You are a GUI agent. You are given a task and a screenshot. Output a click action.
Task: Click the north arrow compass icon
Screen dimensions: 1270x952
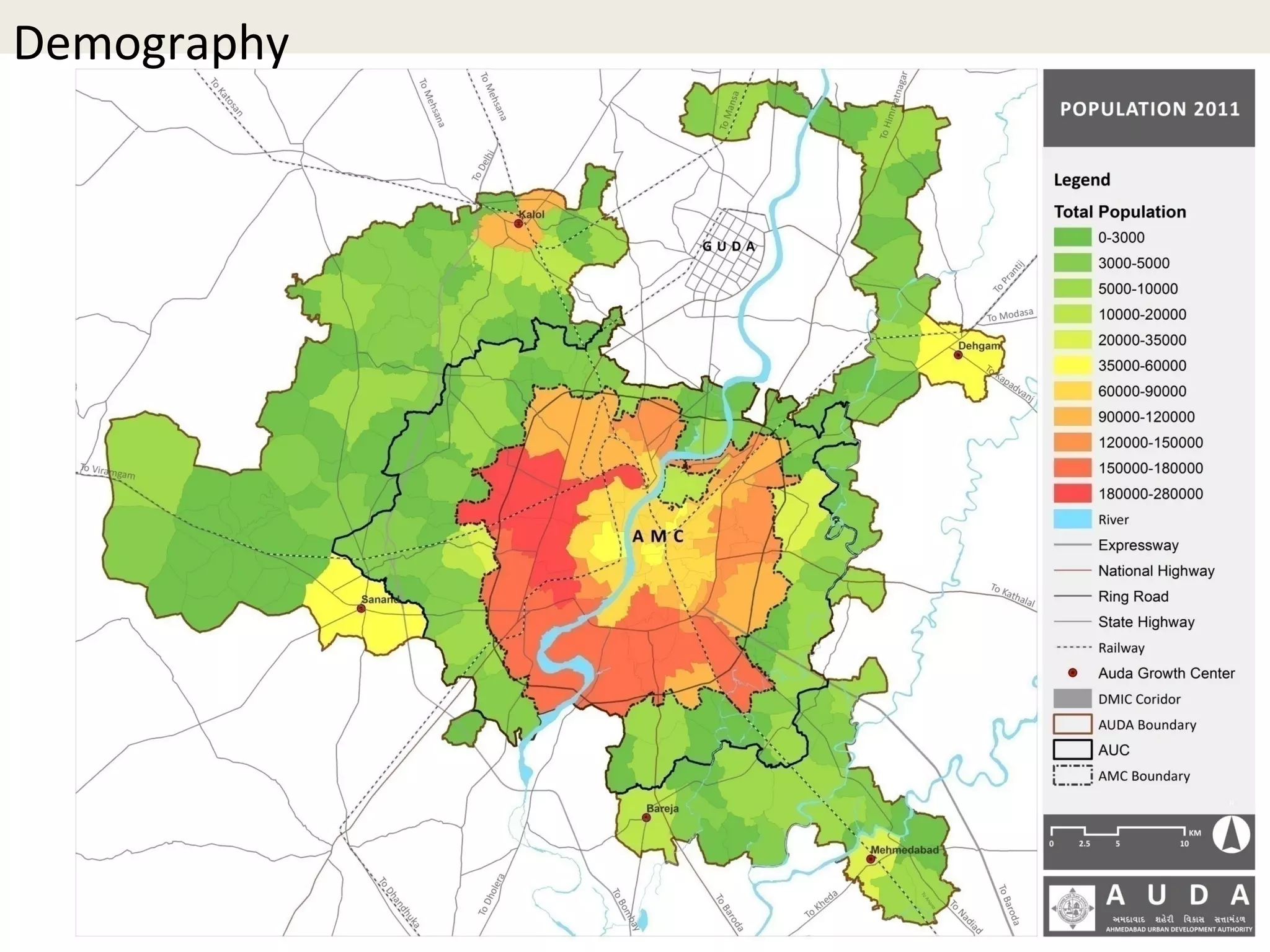click(1231, 835)
